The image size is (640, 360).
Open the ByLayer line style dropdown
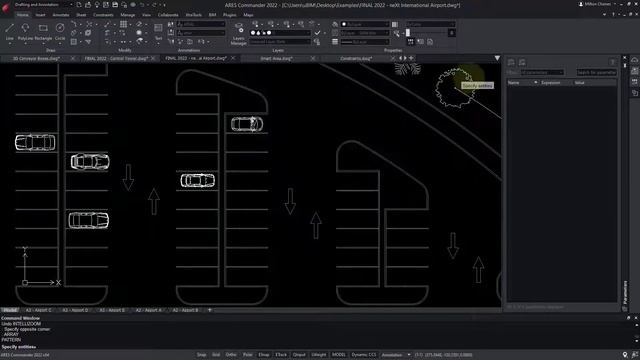pyautogui.click(x=365, y=33)
